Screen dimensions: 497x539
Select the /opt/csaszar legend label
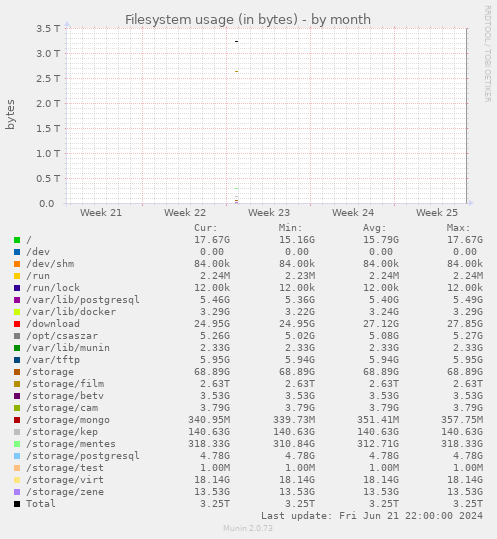pos(62,336)
